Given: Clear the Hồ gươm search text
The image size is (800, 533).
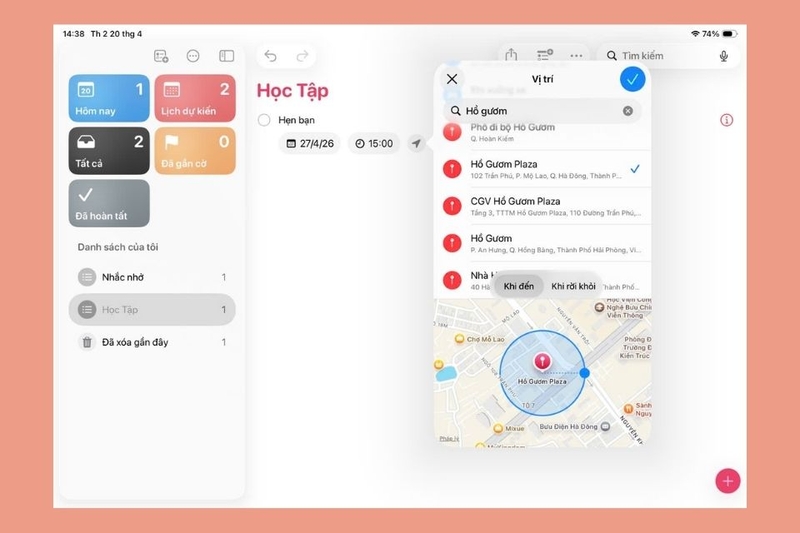Looking at the screenshot, I should [628, 111].
